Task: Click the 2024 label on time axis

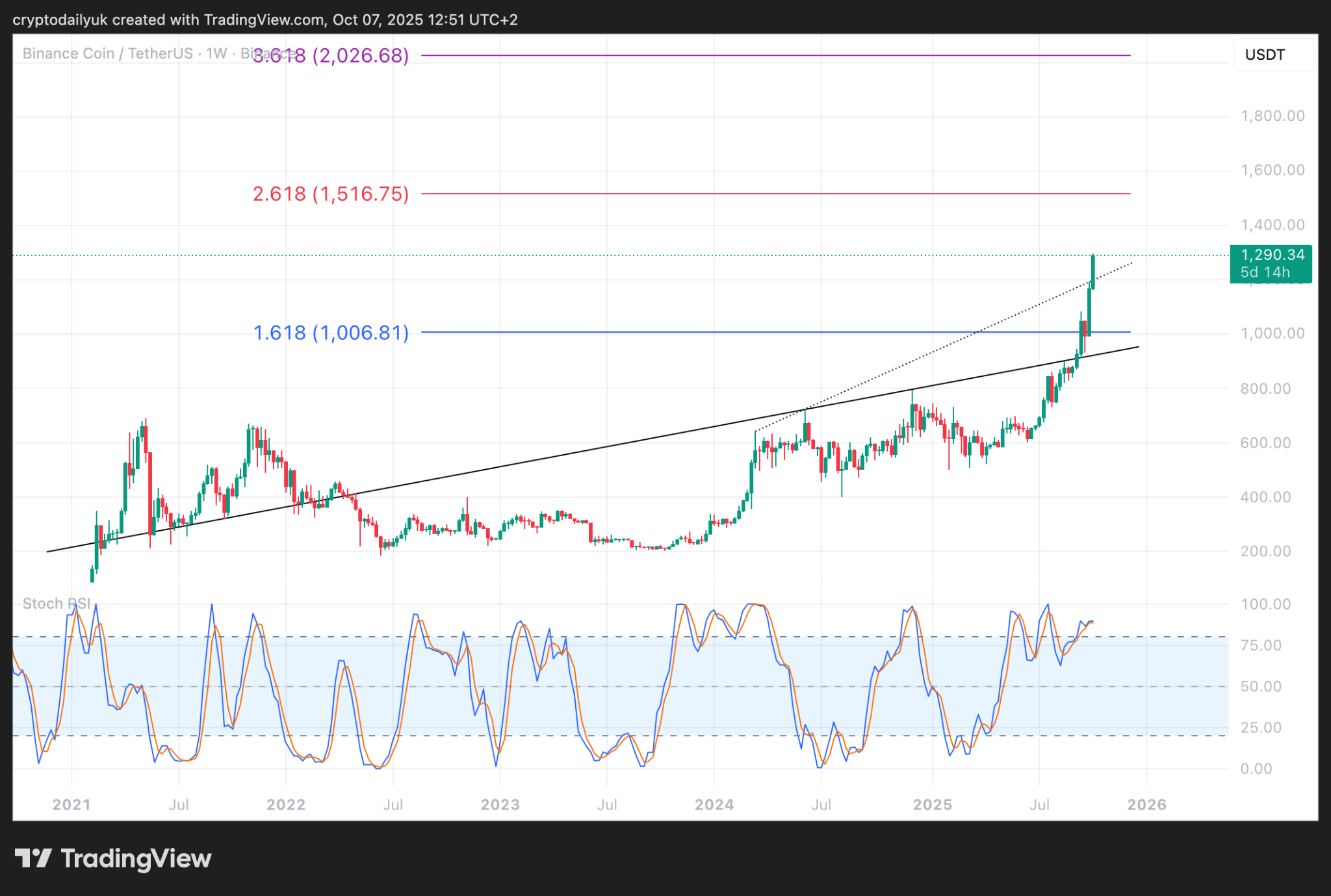Action: (714, 805)
